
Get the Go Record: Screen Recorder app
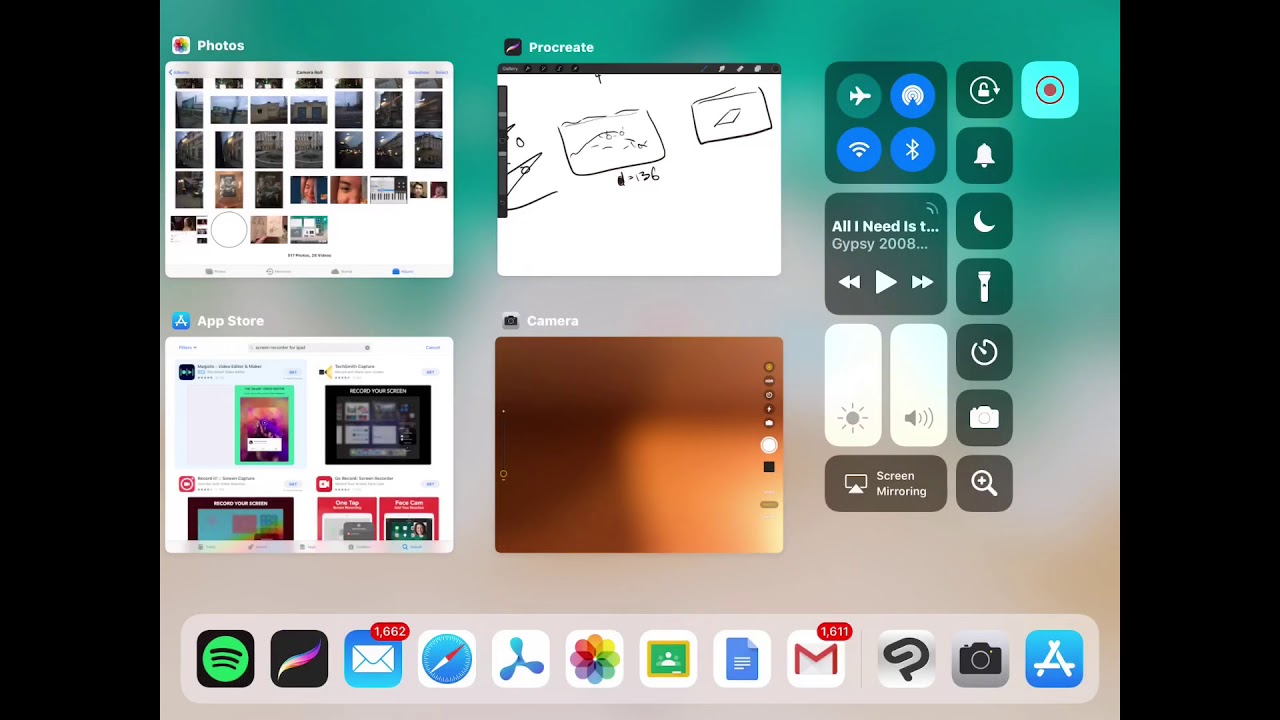[430, 484]
